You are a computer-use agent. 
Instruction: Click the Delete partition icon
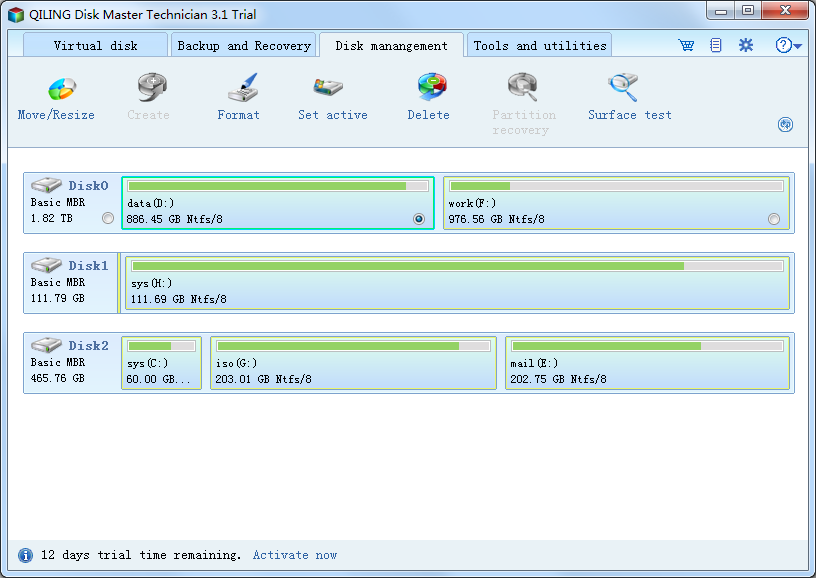pyautogui.click(x=432, y=86)
